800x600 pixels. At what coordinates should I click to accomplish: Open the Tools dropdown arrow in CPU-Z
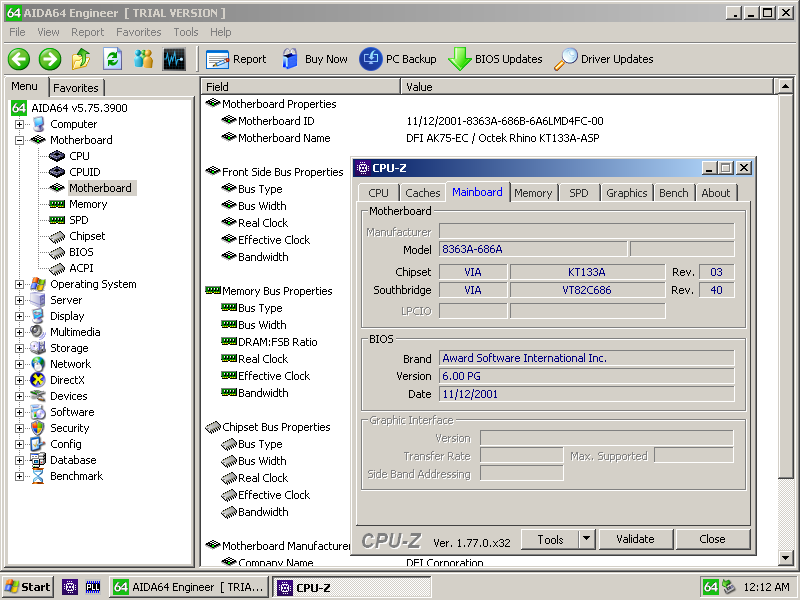point(587,539)
